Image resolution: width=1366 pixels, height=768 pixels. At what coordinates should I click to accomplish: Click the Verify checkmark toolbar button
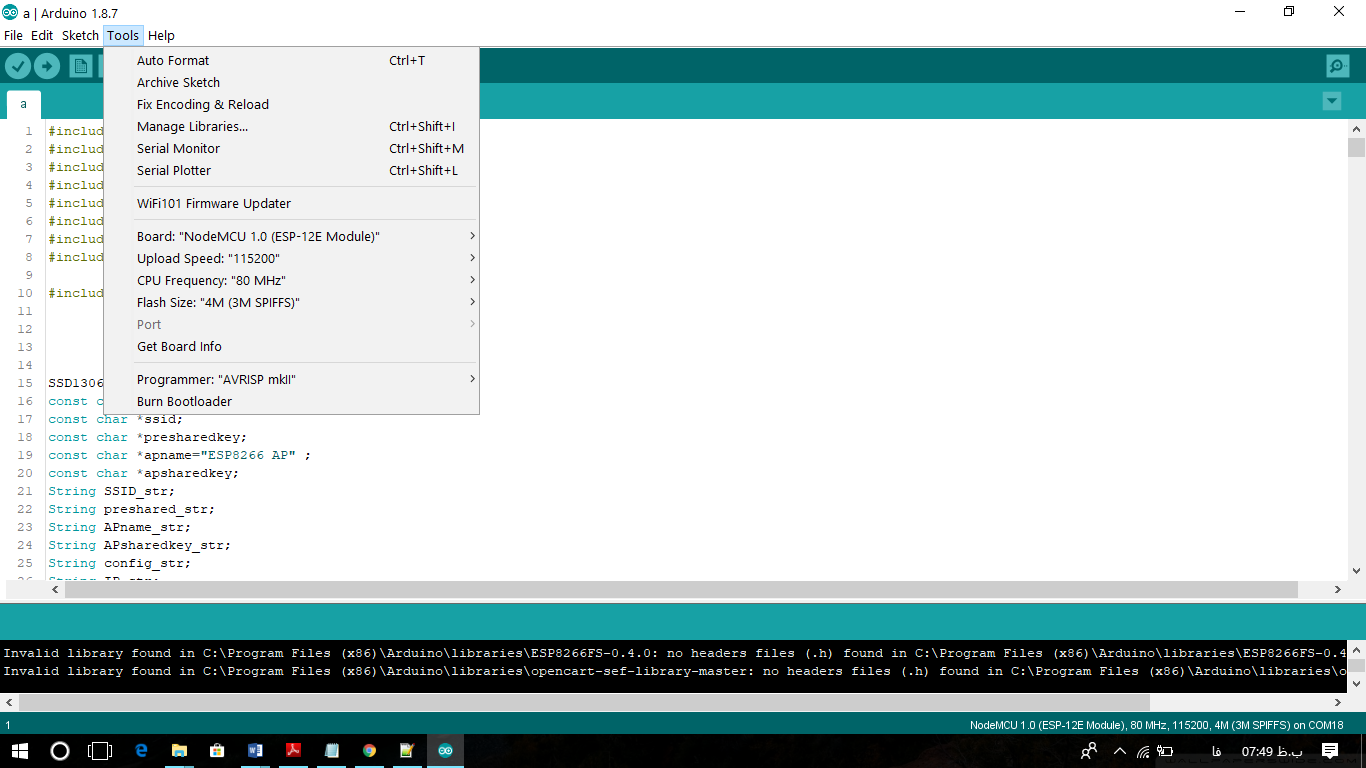click(18, 66)
